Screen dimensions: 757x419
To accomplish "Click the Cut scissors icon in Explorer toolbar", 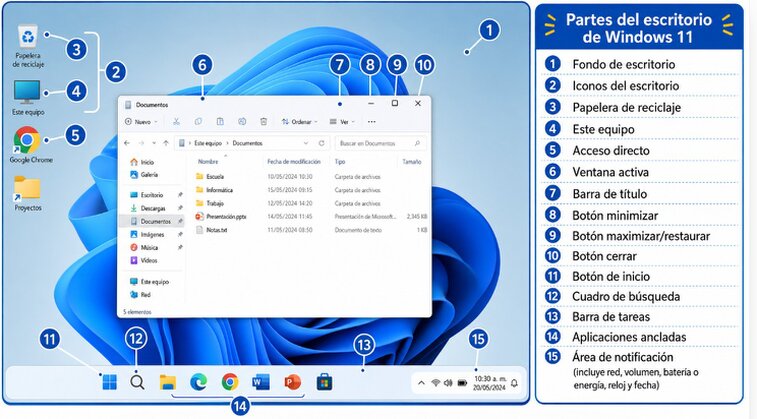I will (x=176, y=122).
